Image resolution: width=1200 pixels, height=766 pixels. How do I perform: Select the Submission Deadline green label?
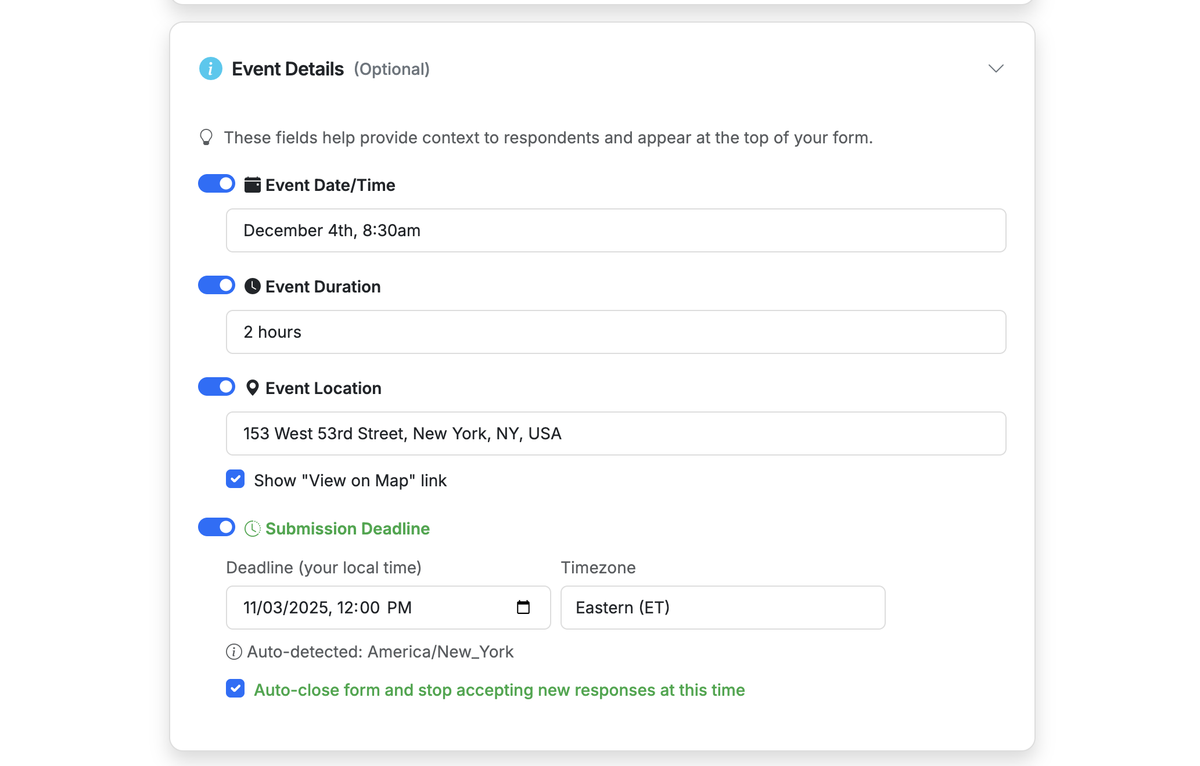coord(347,528)
